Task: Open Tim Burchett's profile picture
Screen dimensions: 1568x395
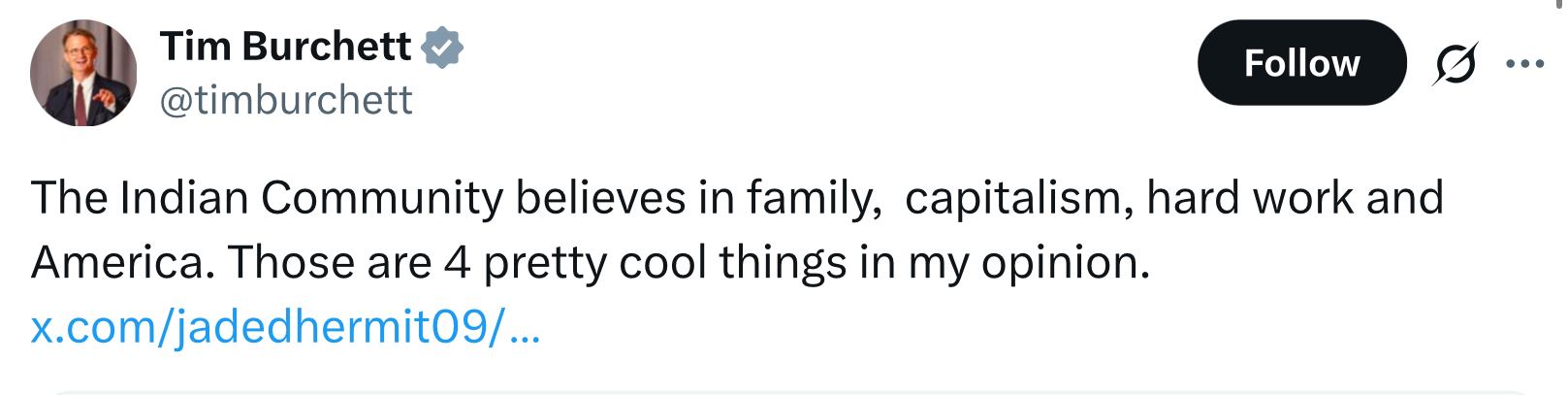Action: tap(83, 73)
